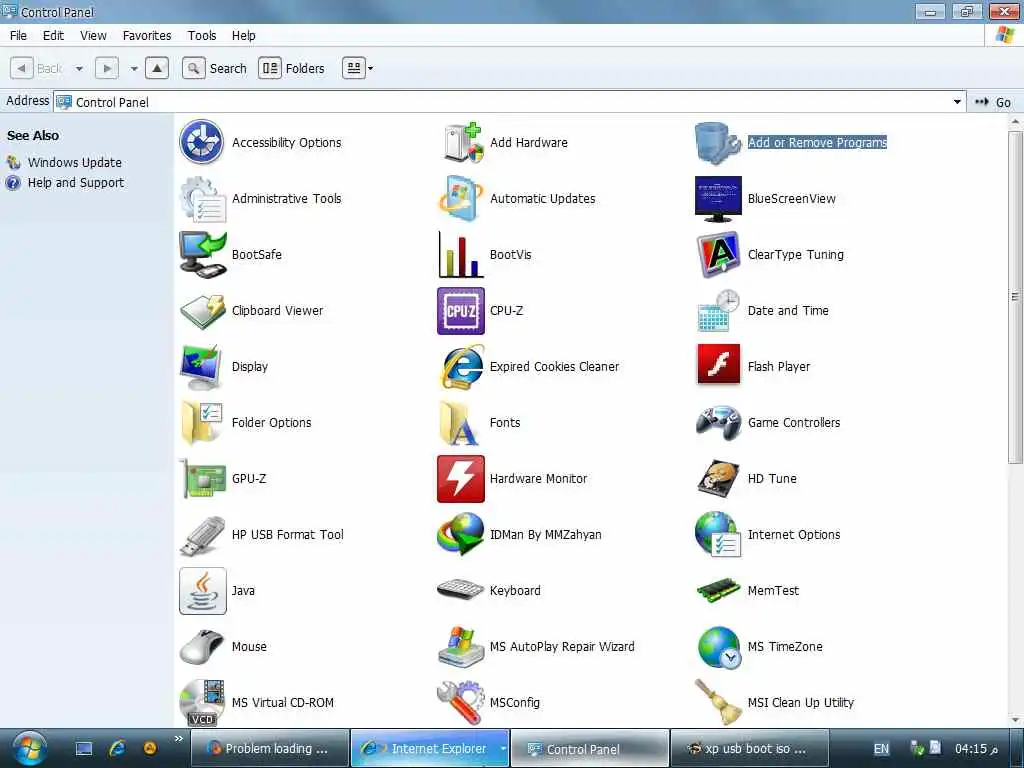Launch the MSConfig icon

click(460, 703)
